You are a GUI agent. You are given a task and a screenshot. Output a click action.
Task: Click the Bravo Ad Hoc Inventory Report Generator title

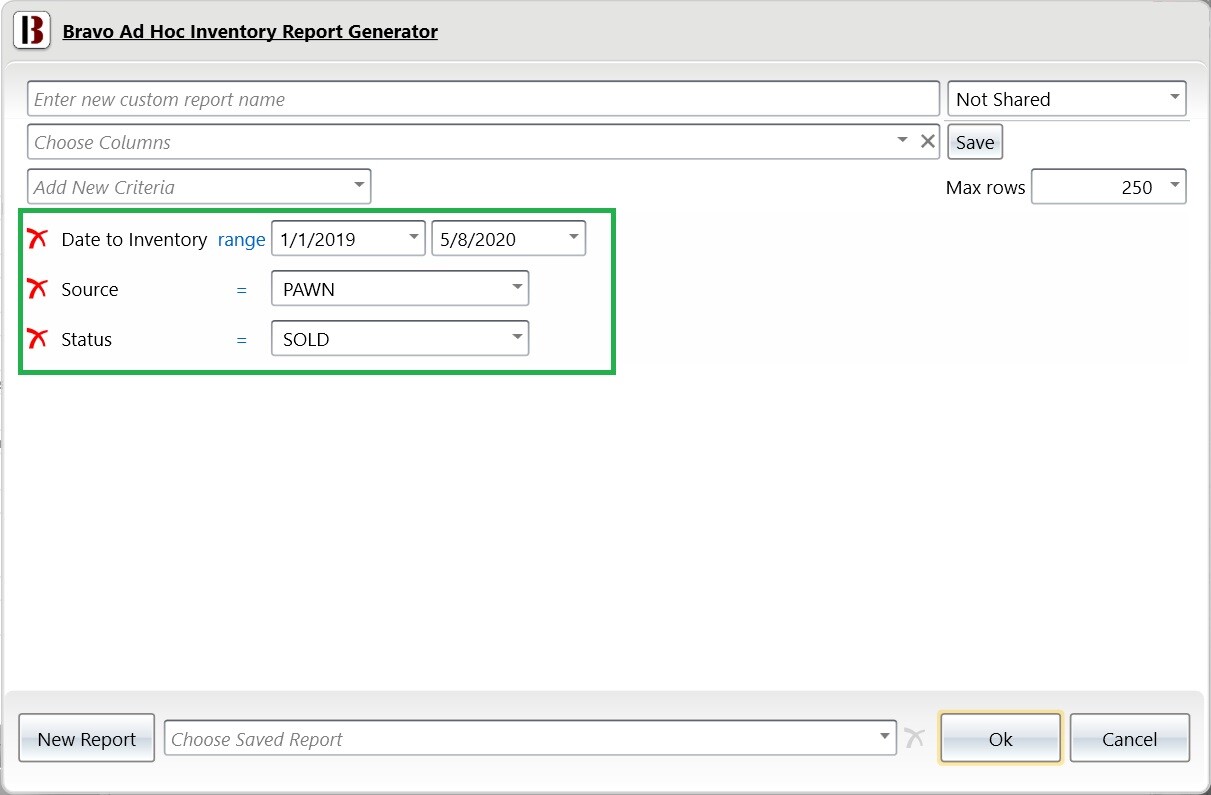coord(250,31)
